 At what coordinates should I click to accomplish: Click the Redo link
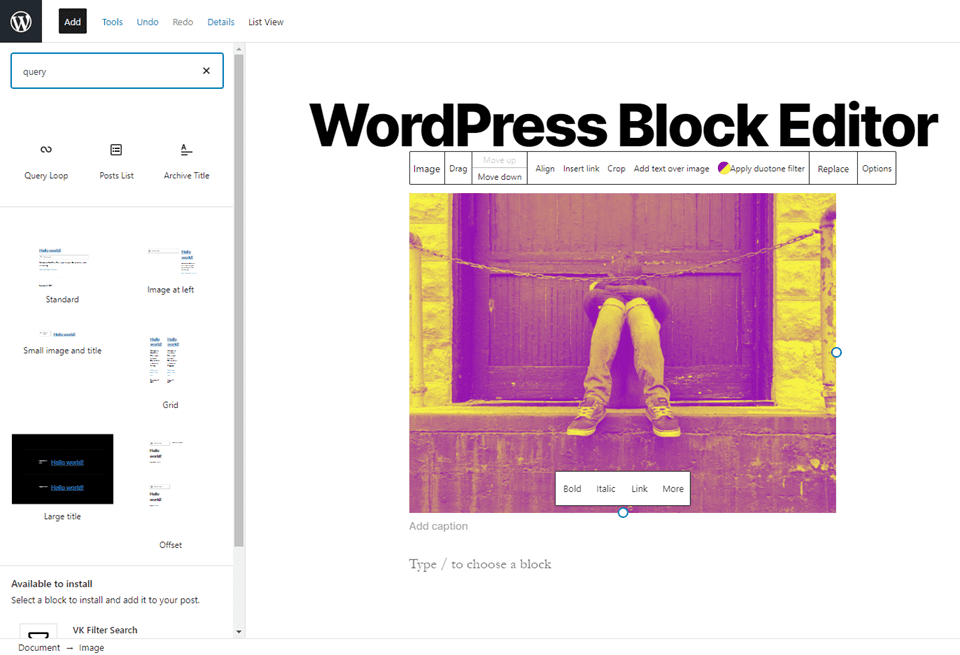point(182,21)
